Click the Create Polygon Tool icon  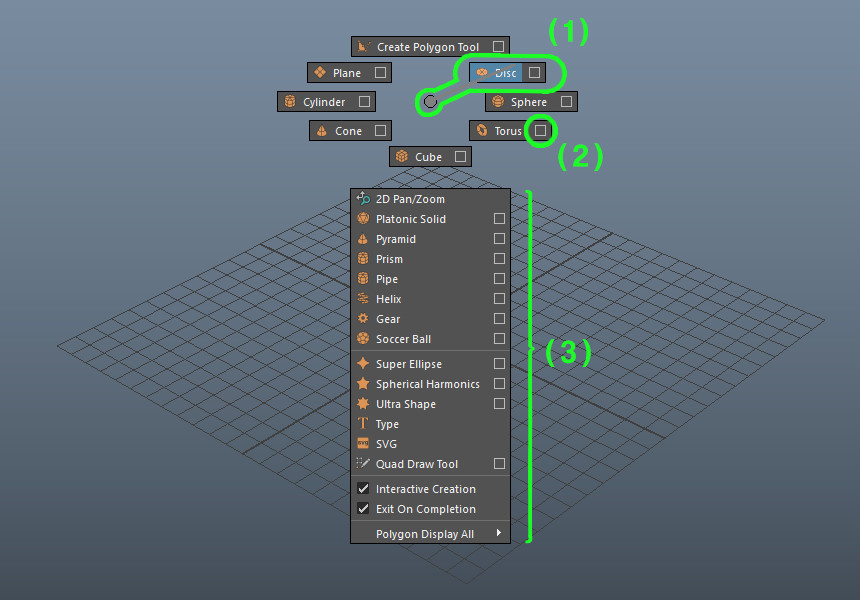(x=363, y=47)
